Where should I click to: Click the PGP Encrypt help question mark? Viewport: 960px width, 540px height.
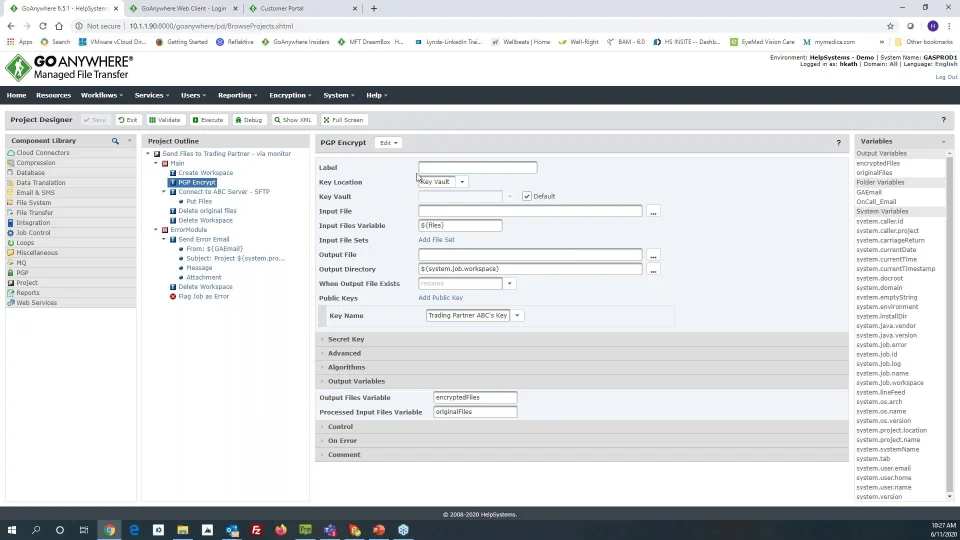[x=838, y=143]
